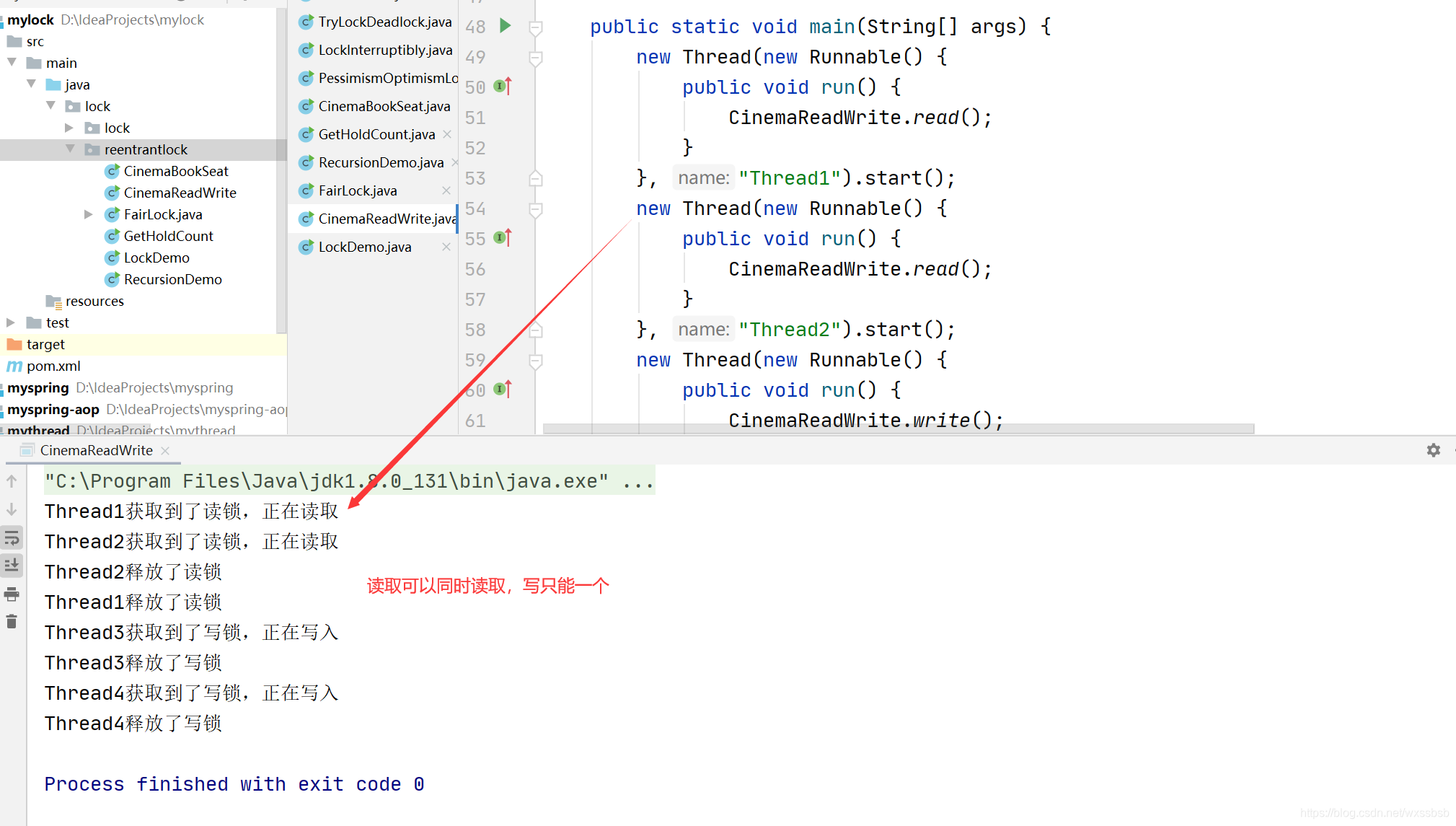This screenshot has width=1456, height=826.
Task: Click the down arrow in the console toolbar
Action: click(12, 510)
